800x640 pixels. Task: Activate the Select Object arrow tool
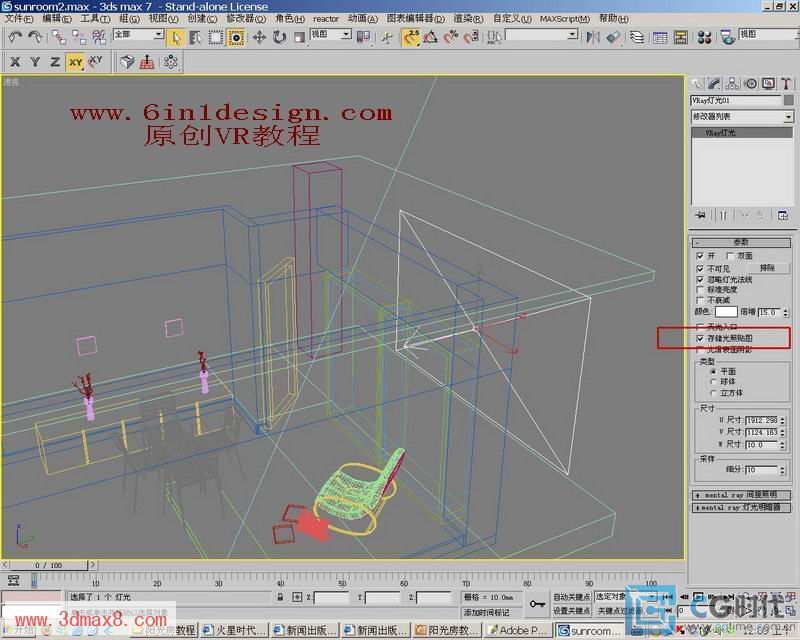(176, 38)
